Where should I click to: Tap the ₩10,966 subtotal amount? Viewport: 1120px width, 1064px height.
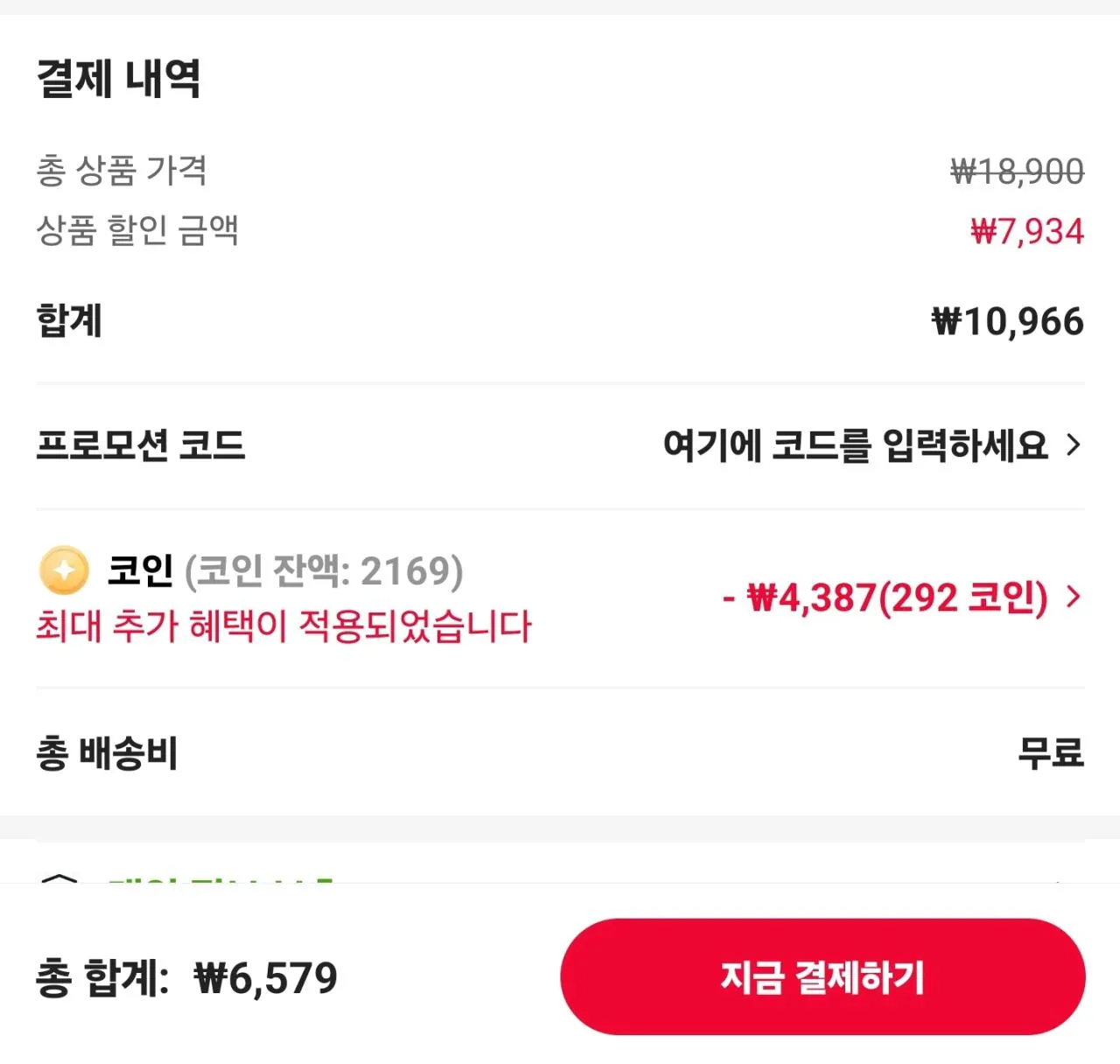click(x=1007, y=321)
